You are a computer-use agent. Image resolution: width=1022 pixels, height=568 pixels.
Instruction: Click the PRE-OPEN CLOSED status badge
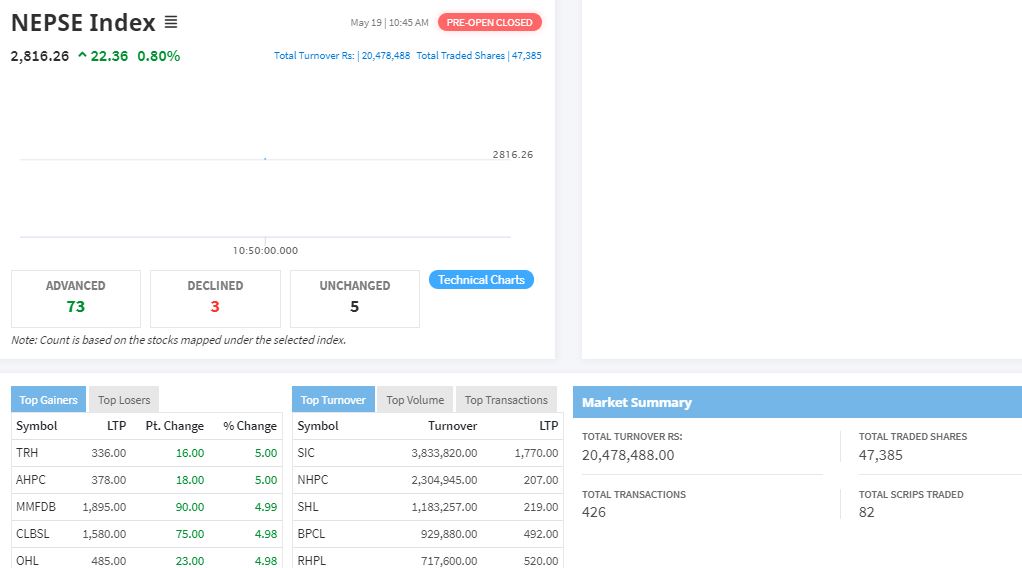tap(489, 22)
